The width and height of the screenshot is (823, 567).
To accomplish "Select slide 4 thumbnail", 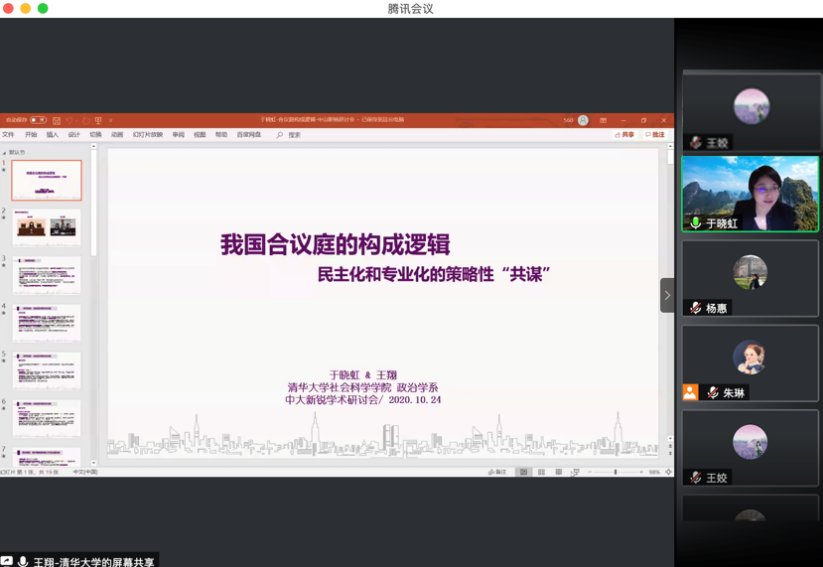I will tap(47, 323).
